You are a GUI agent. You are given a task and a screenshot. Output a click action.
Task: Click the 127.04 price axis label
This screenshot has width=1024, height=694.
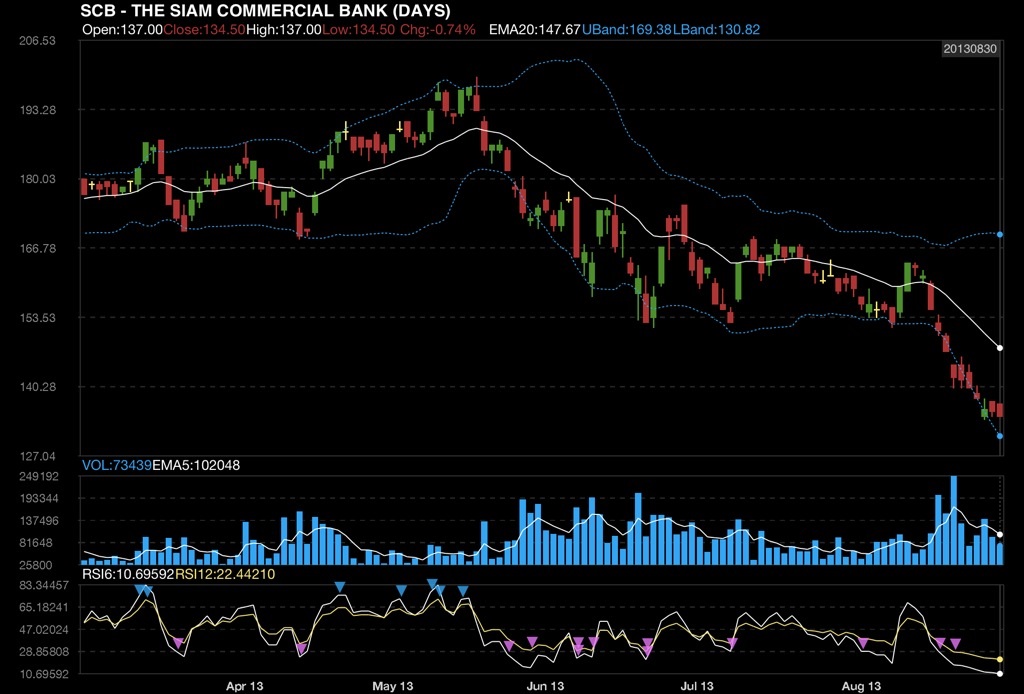coord(37,456)
